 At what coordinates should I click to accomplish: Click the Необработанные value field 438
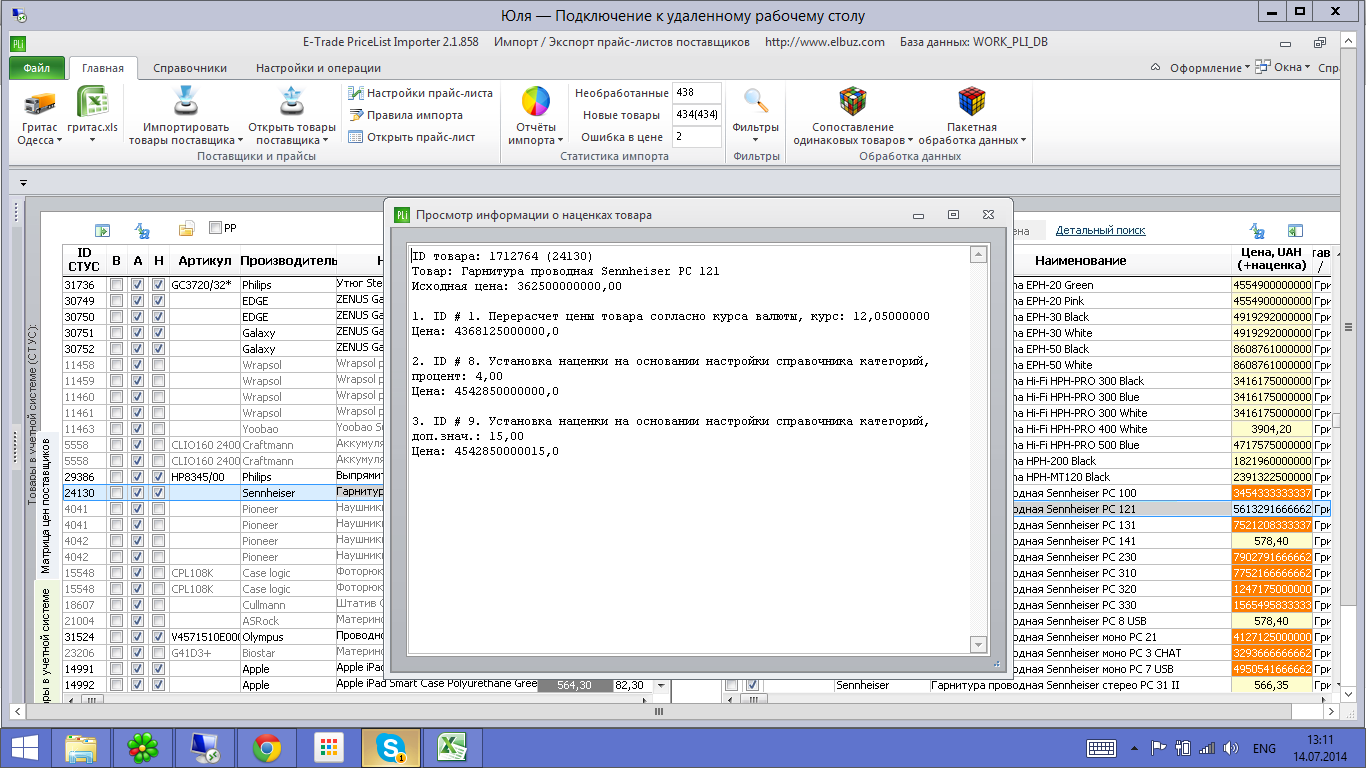697,93
